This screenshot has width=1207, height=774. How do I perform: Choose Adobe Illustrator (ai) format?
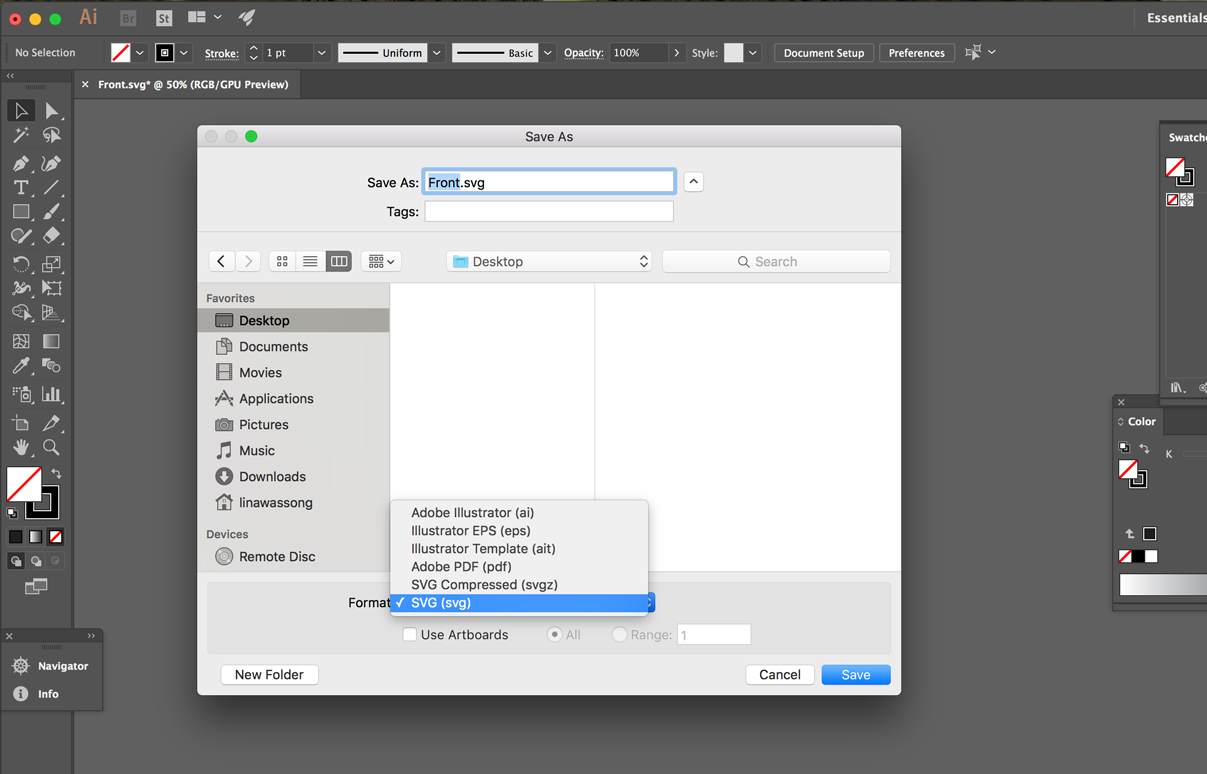[x=519, y=513]
